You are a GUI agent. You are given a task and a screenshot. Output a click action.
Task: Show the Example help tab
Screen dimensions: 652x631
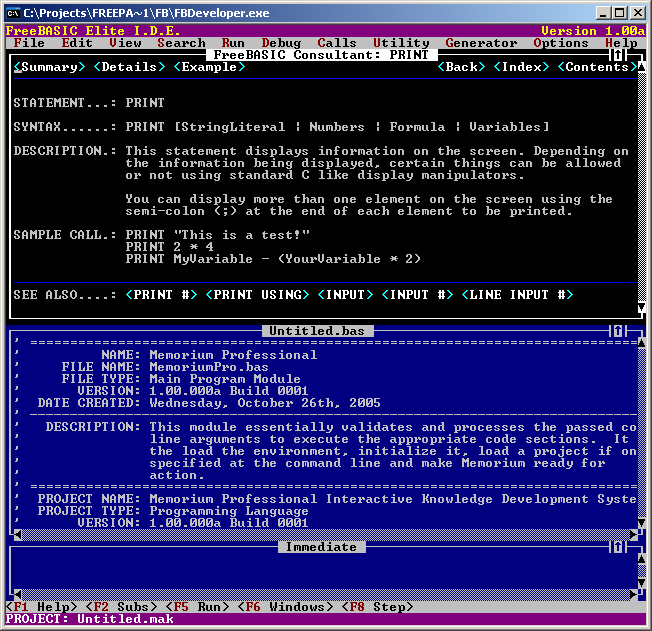[209, 67]
